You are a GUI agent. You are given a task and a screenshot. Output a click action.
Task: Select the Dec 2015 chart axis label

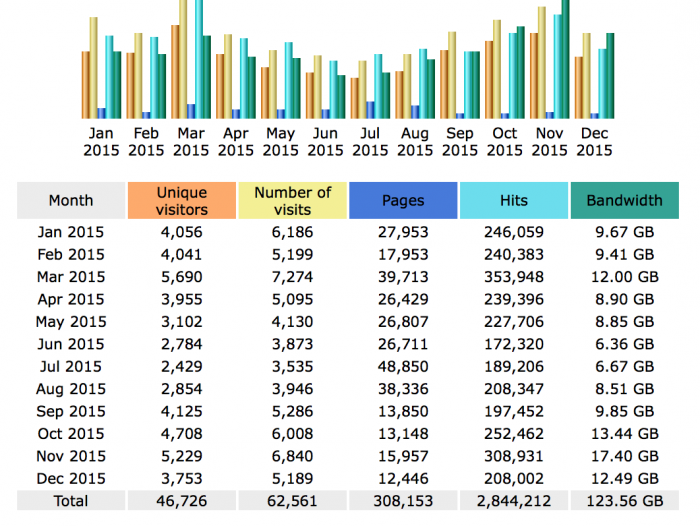click(594, 142)
